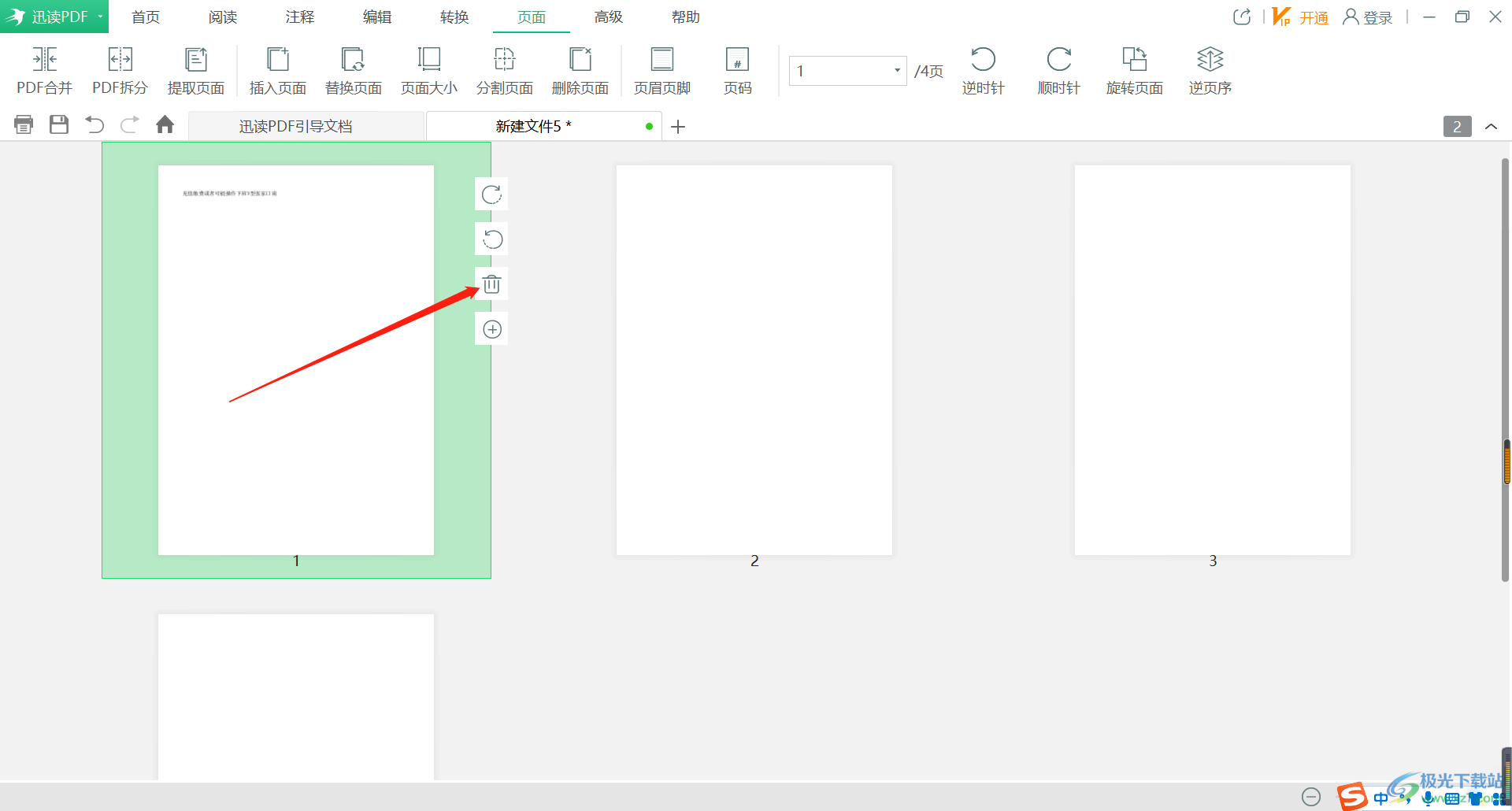Open the PDF拆分 split tool
This screenshot has width=1512, height=811.
point(120,70)
